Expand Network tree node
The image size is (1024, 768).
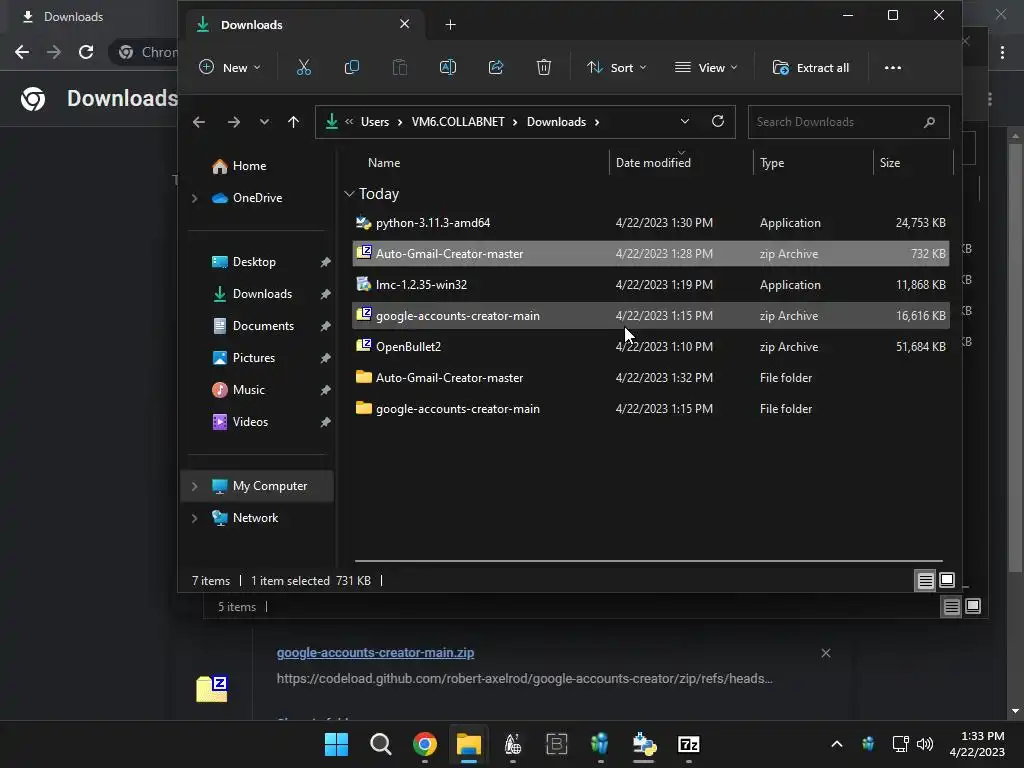195,518
